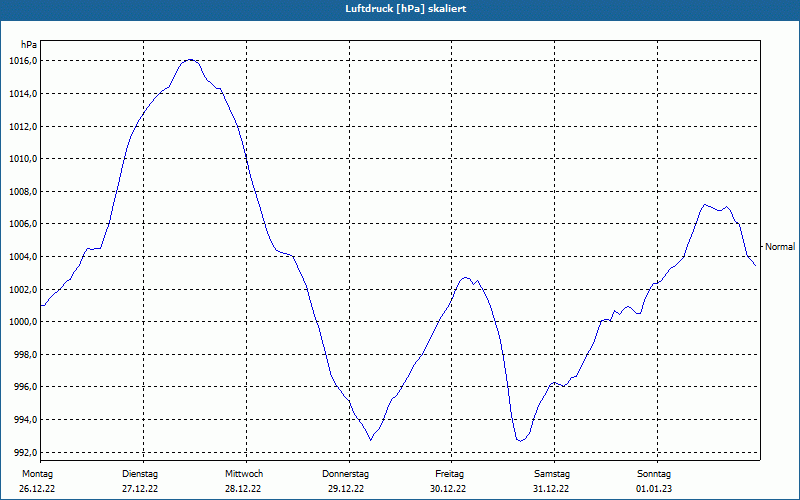800x500 pixels.
Task: Select the Montag day label
Action: (37, 474)
